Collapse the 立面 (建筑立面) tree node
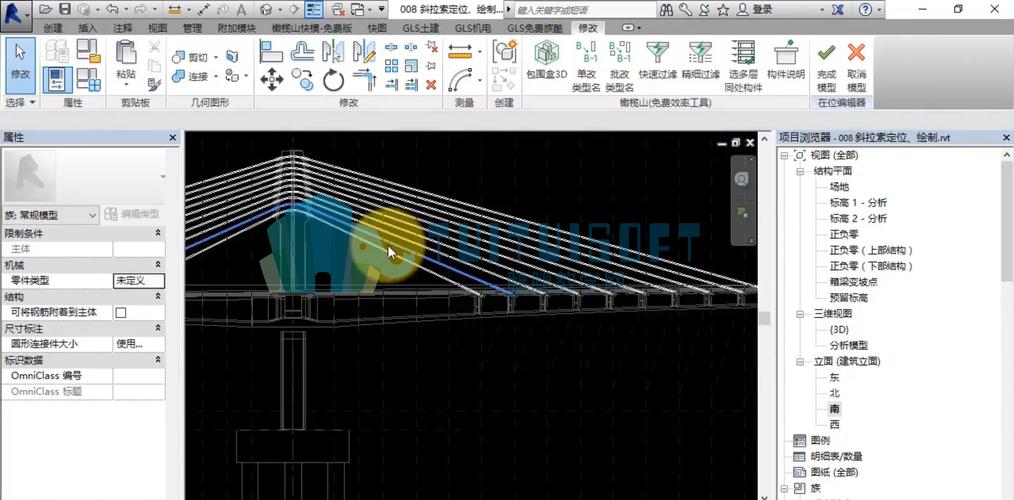 point(800,362)
